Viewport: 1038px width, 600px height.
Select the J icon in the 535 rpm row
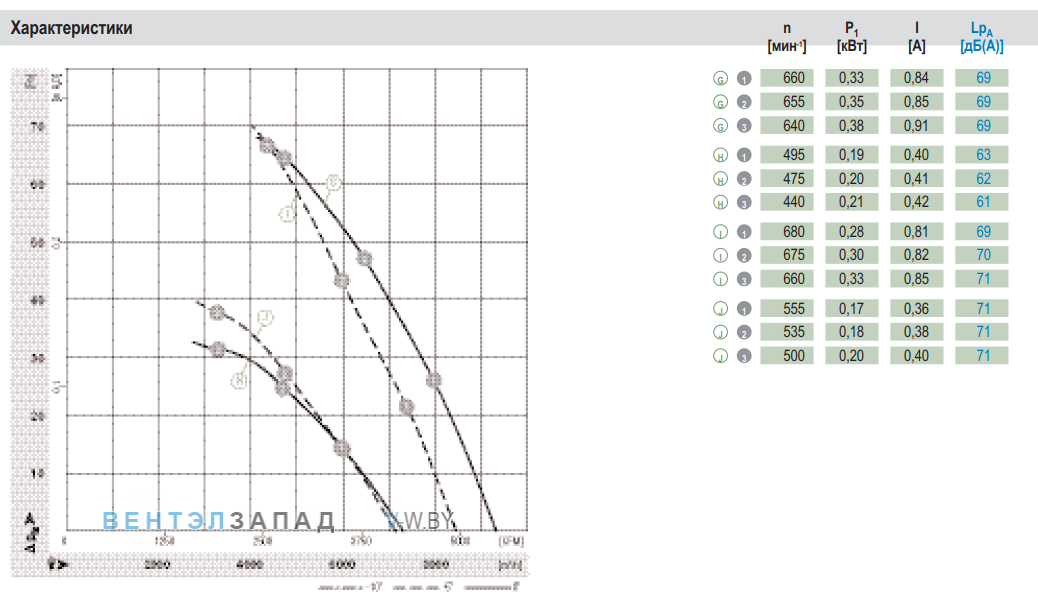pos(720,332)
